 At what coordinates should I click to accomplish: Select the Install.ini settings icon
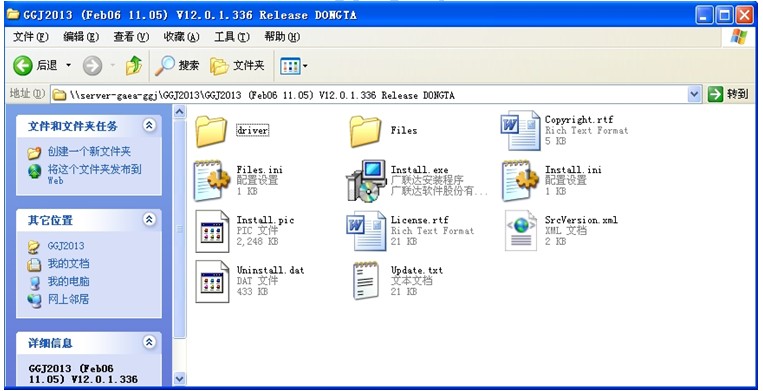coord(520,181)
